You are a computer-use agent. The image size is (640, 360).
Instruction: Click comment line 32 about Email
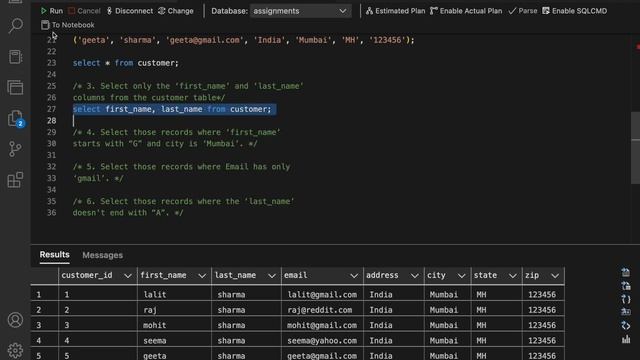coord(181,167)
